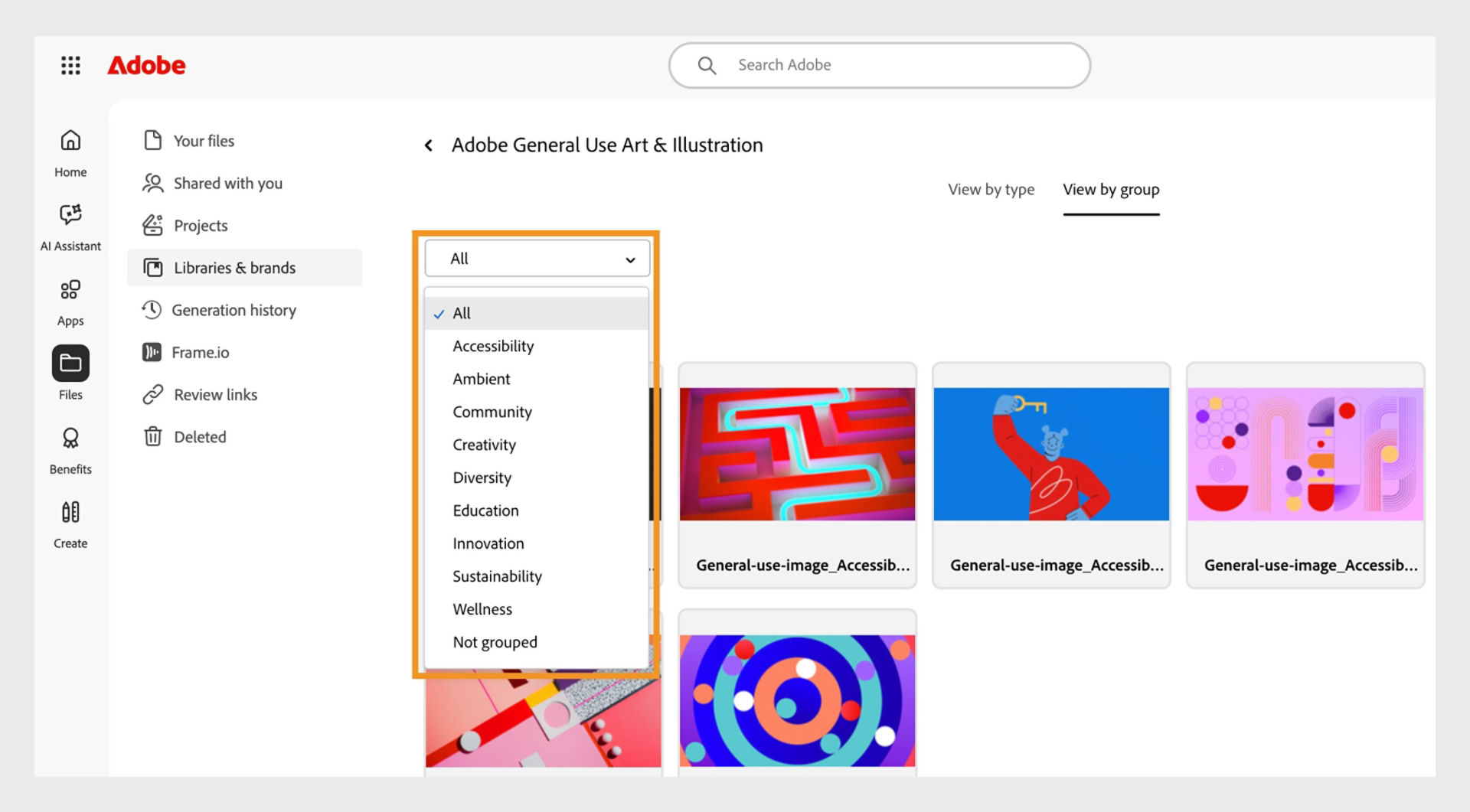The width and height of the screenshot is (1470, 812).
Task: Open the Apps icon in the rail
Action: (70, 289)
